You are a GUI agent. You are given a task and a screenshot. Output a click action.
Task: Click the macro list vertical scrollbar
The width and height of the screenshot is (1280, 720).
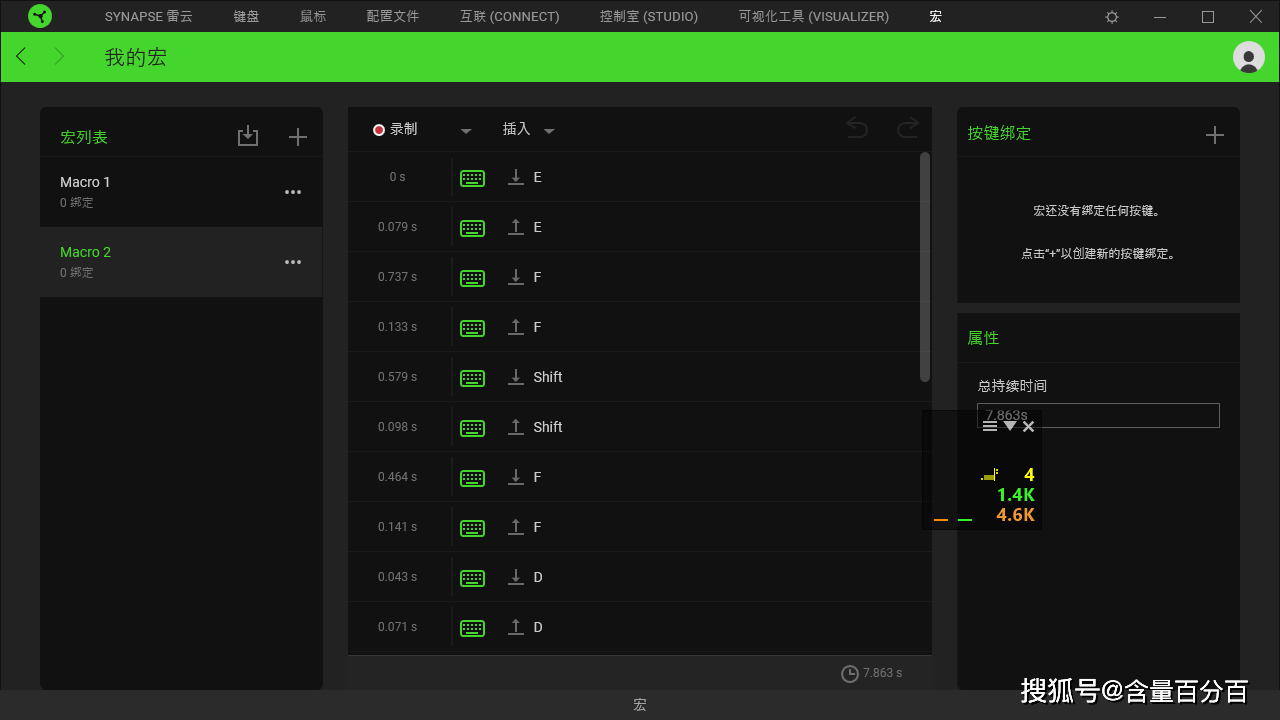click(x=925, y=266)
